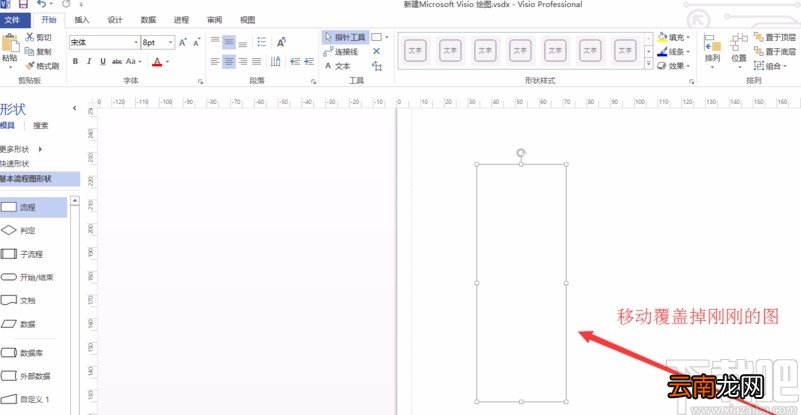
Task: Click 置于底层 (Send to Back)
Action: pyautogui.click(x=775, y=52)
